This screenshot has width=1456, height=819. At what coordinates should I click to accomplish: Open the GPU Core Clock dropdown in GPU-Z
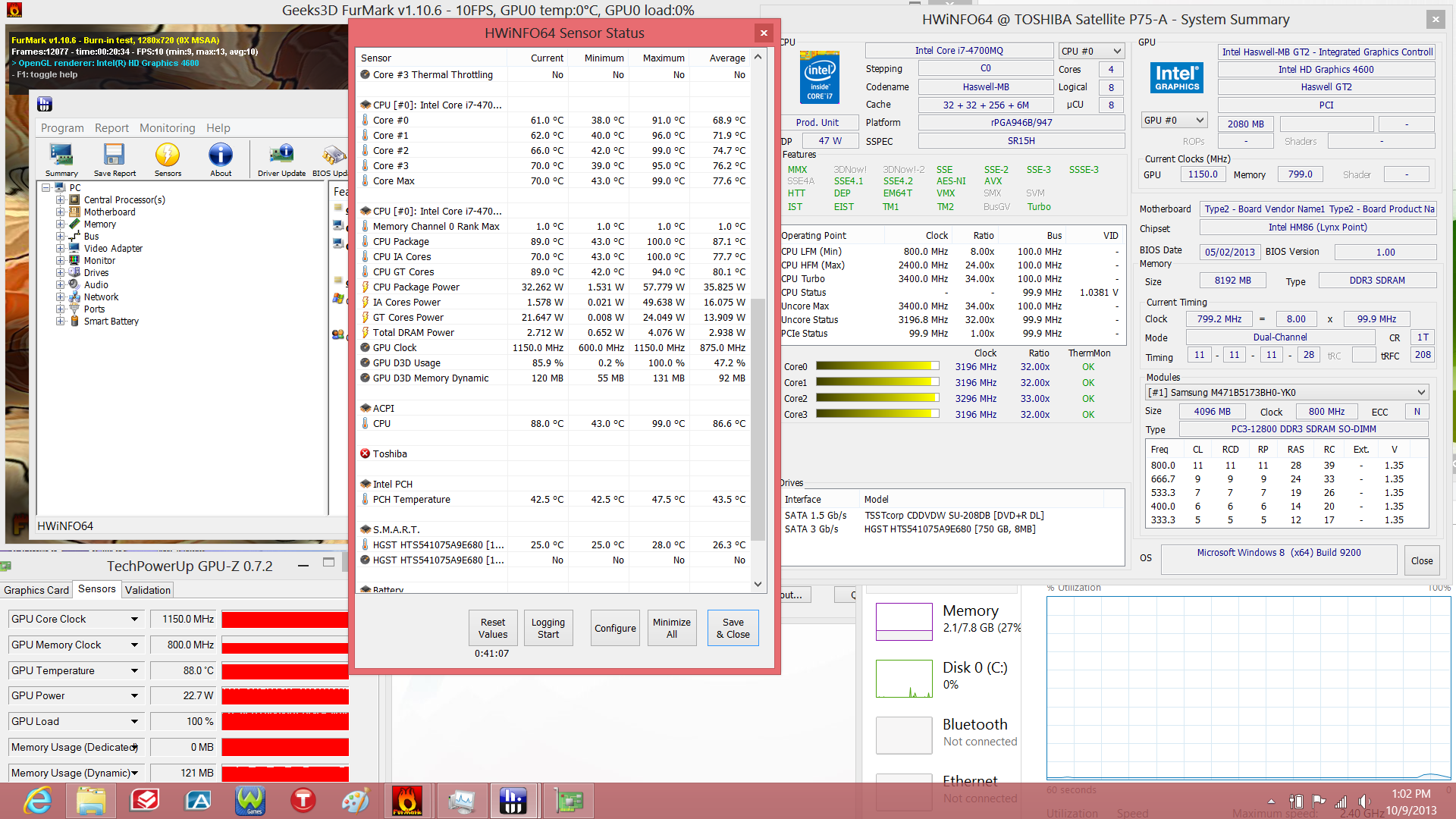tap(134, 620)
